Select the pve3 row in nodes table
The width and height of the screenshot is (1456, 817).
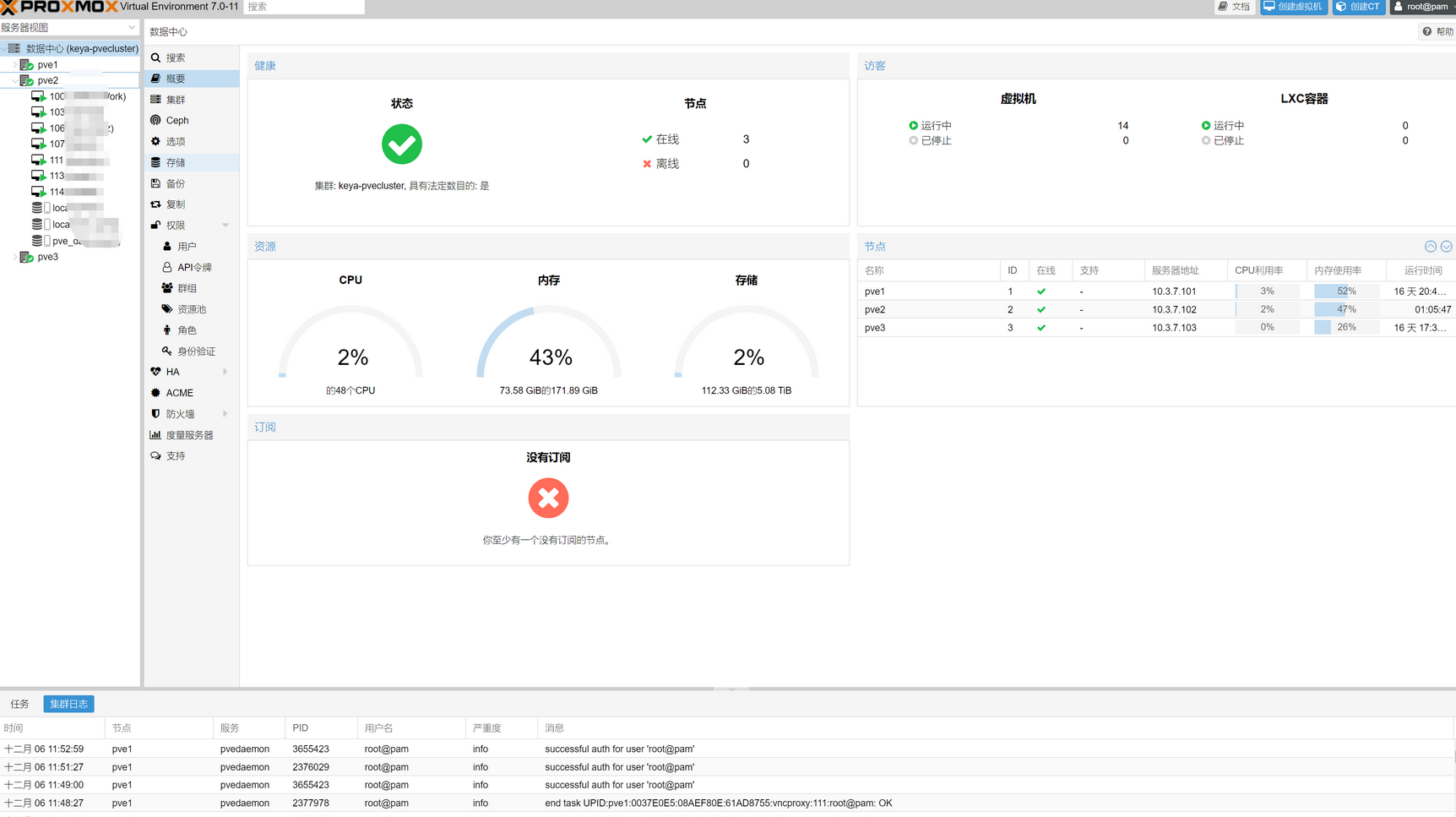[1156, 328]
